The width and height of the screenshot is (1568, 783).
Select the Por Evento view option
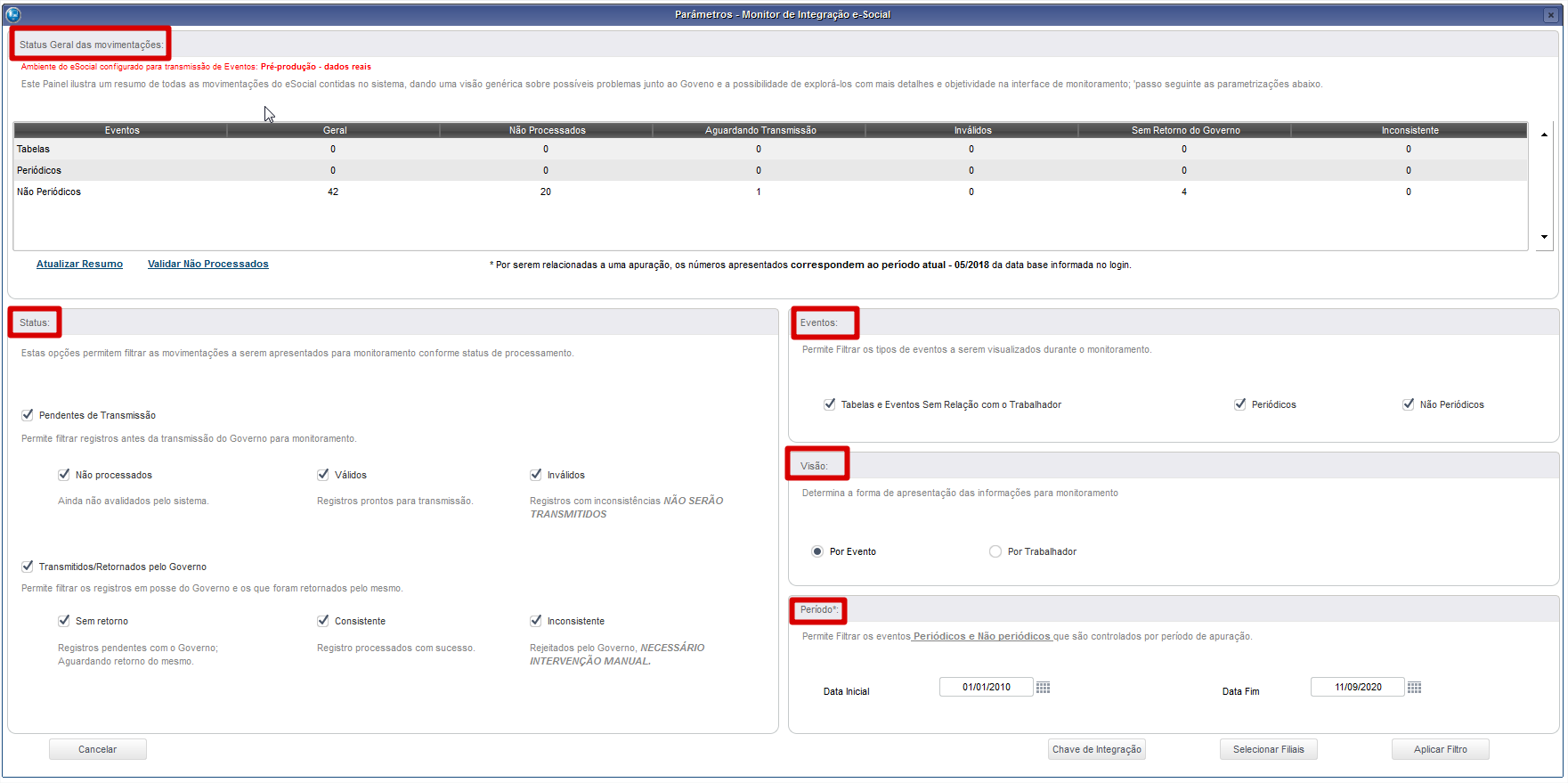point(817,551)
